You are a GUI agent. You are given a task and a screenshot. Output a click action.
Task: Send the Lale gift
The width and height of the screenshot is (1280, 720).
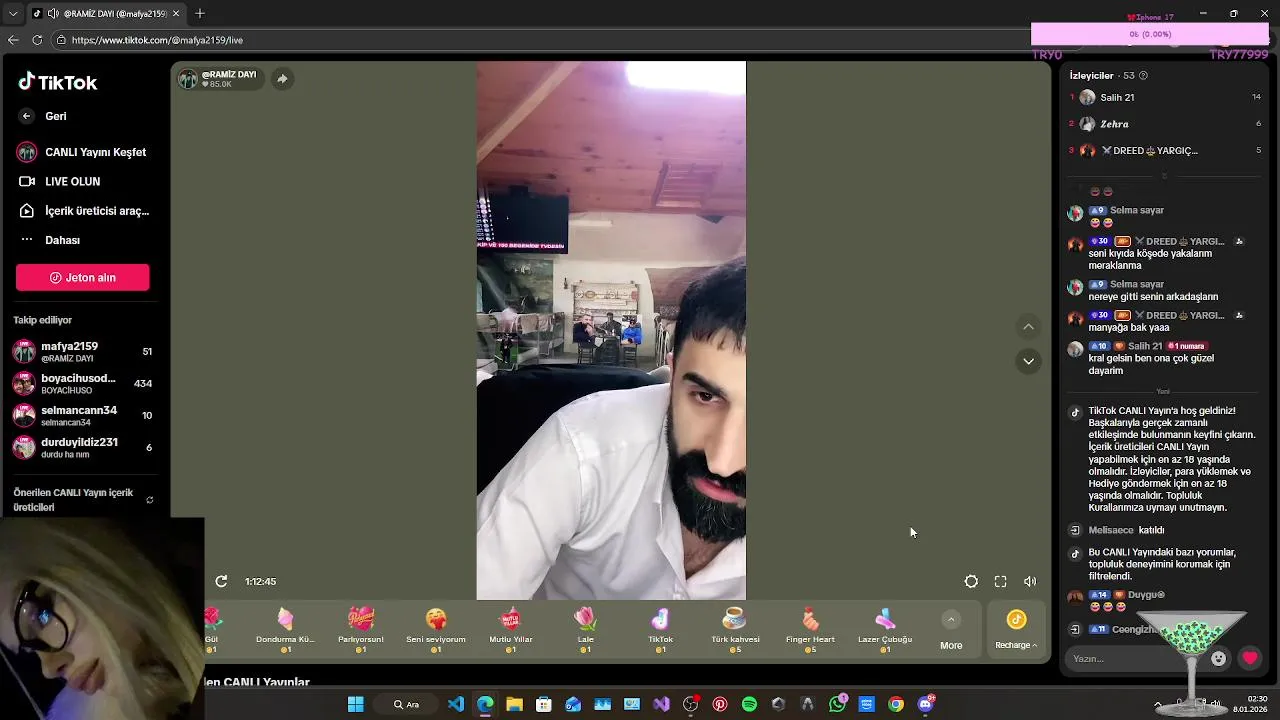pos(585,630)
